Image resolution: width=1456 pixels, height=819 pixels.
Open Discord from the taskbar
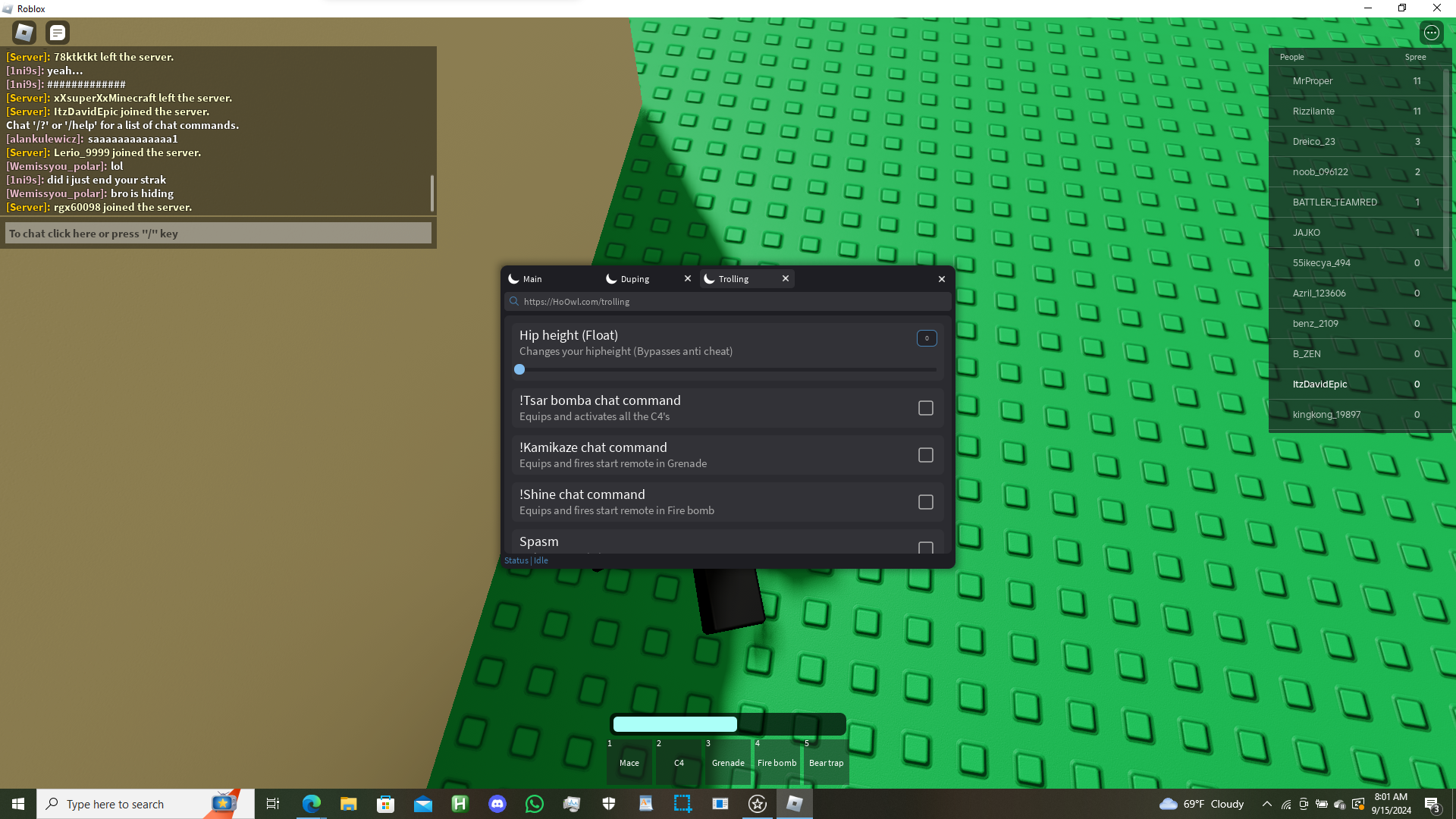tap(497, 804)
